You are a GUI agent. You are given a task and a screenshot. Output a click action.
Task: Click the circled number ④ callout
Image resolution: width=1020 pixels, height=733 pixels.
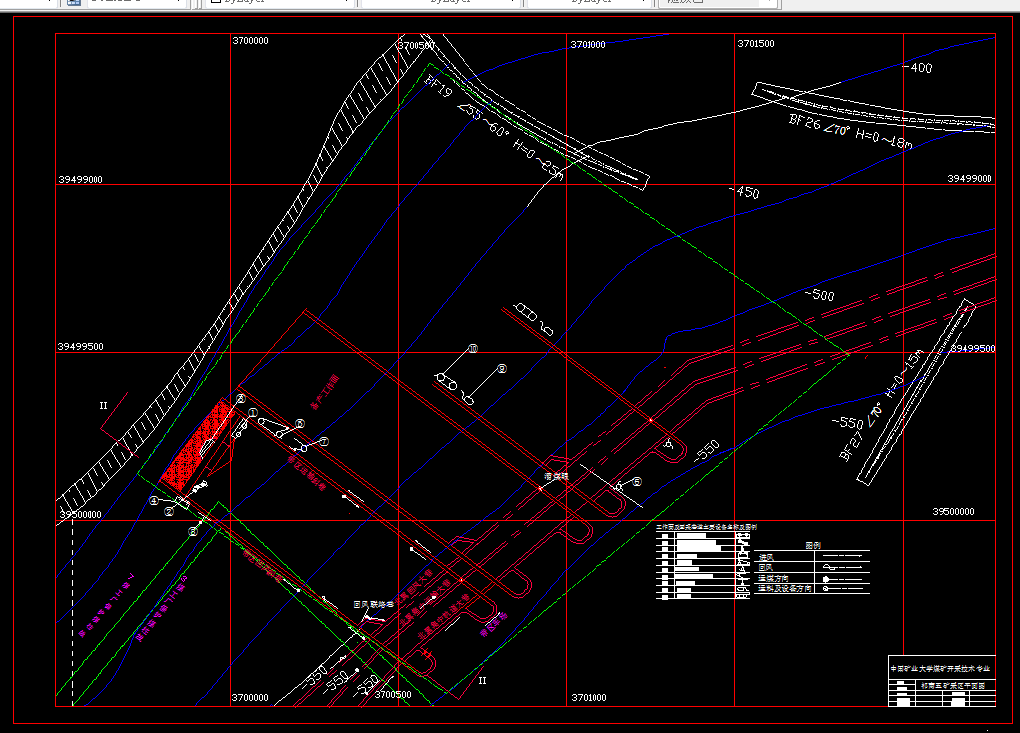point(154,500)
